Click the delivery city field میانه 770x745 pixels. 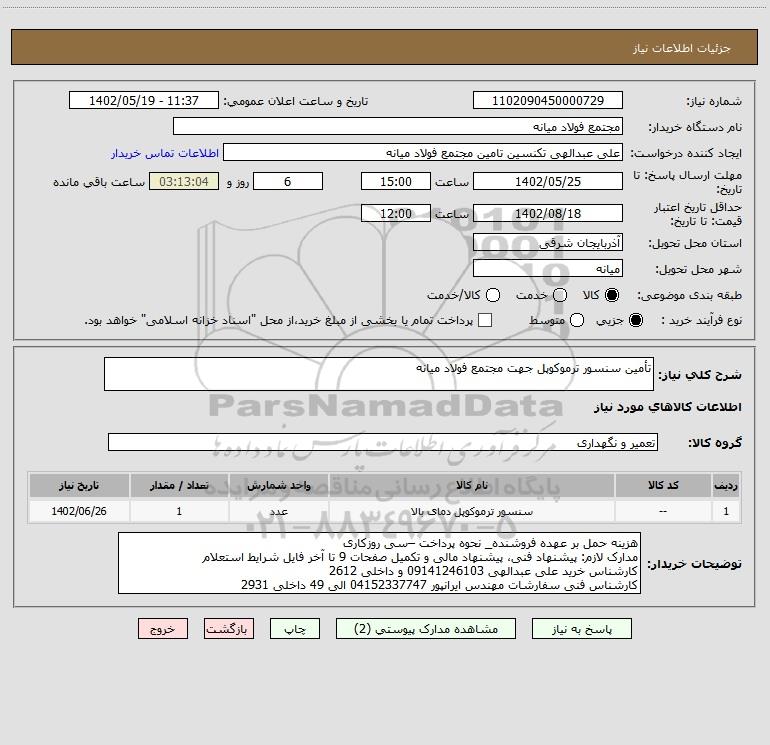click(548, 269)
